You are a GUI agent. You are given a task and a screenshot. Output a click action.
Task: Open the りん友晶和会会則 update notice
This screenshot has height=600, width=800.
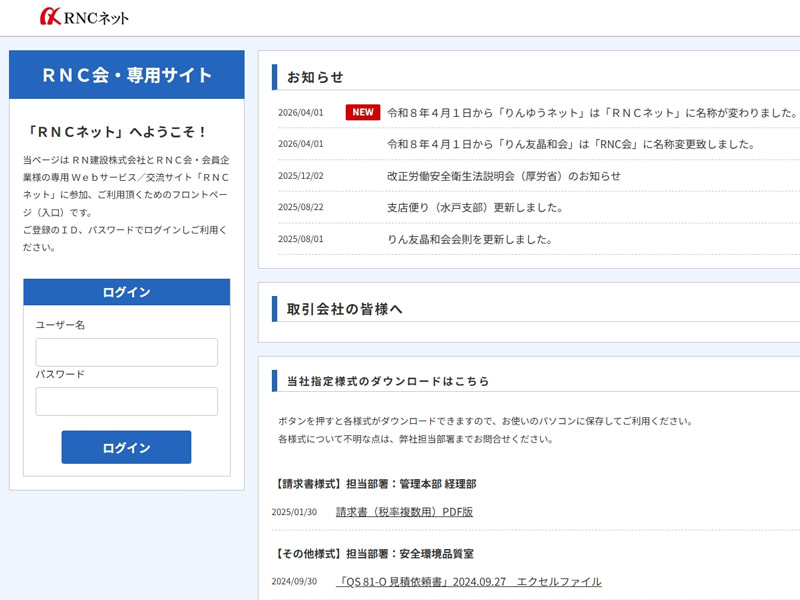[470, 240]
